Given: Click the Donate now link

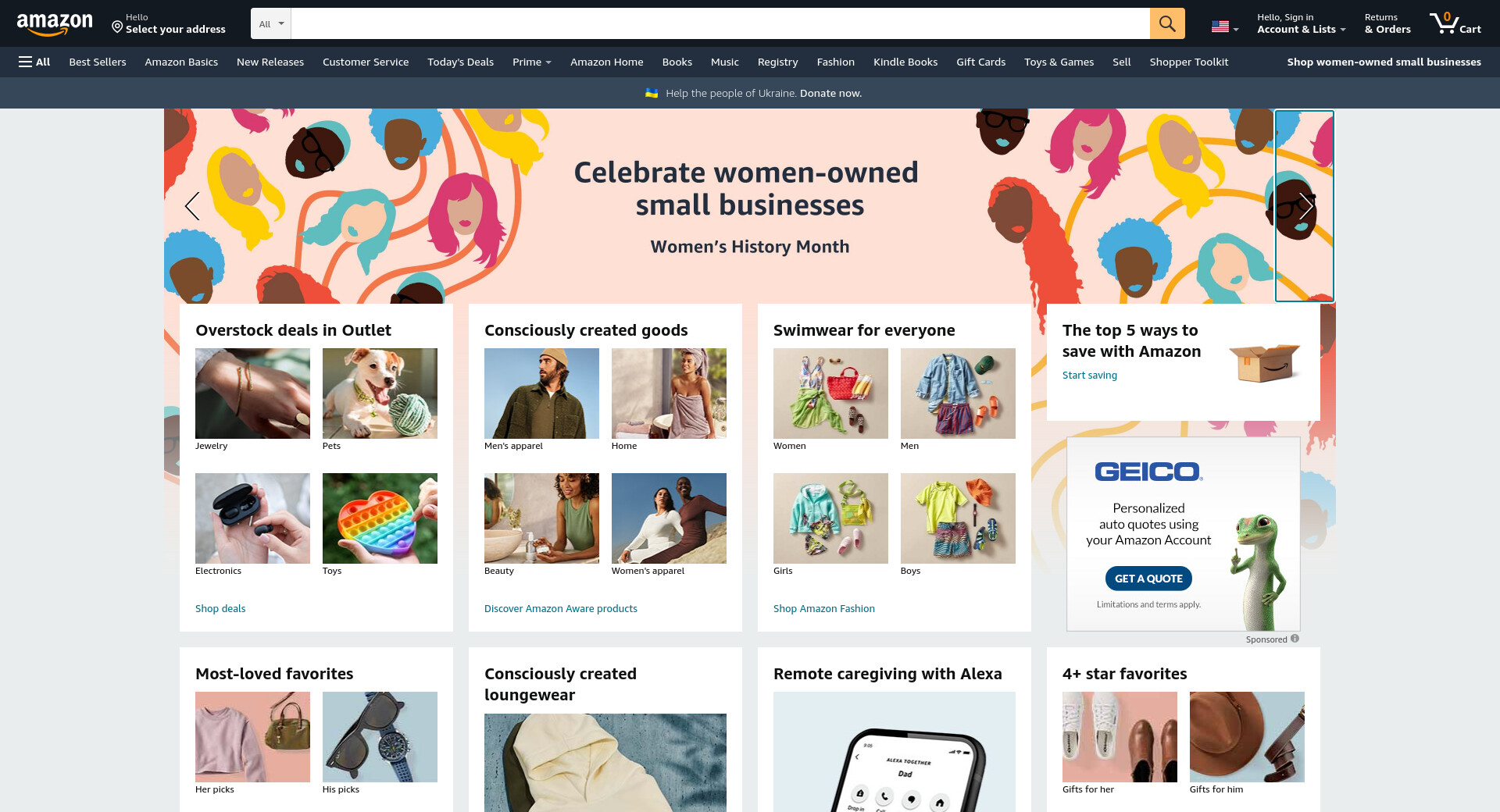Looking at the screenshot, I should (x=830, y=93).
